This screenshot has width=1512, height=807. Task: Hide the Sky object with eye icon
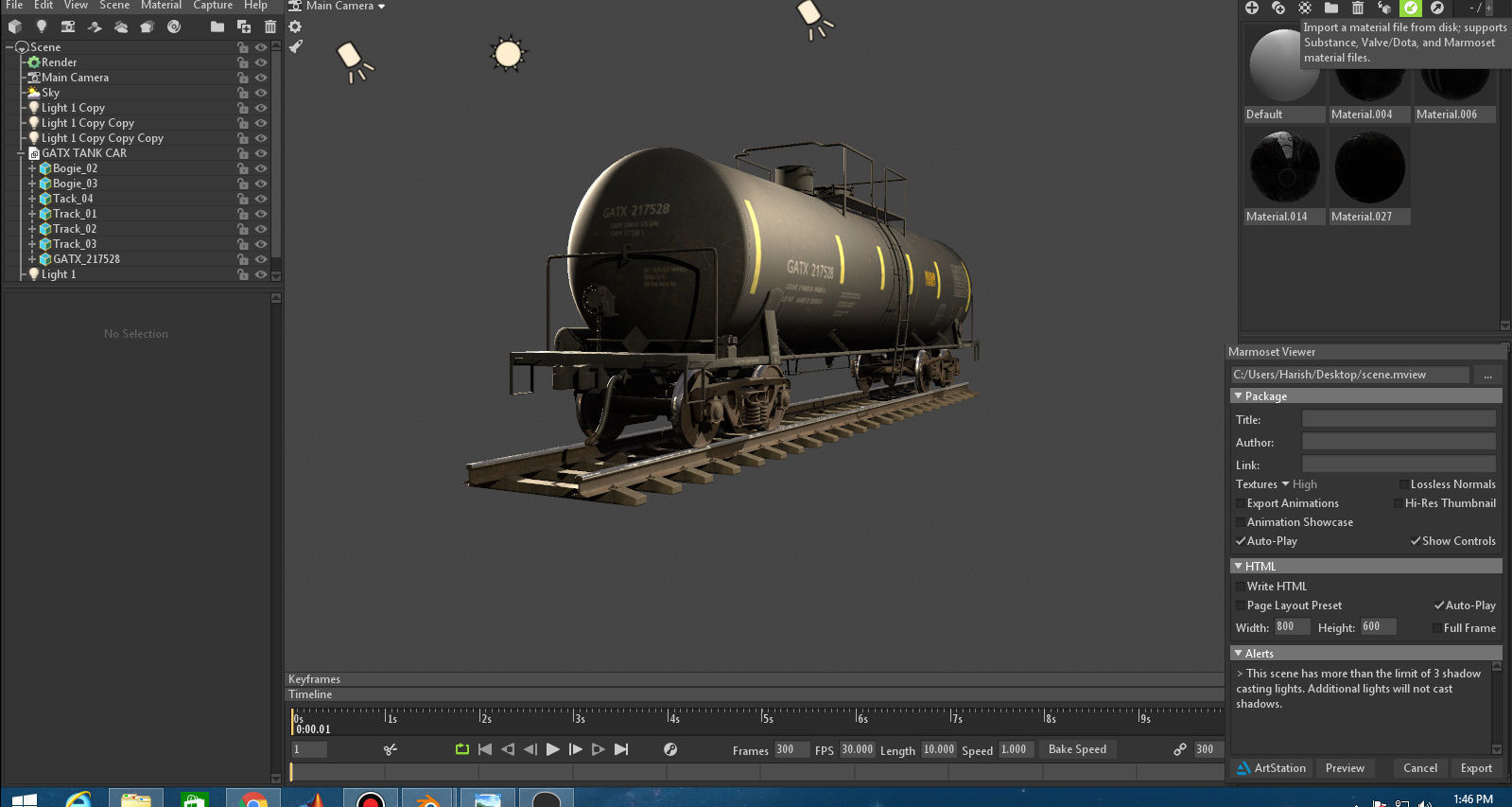261,93
